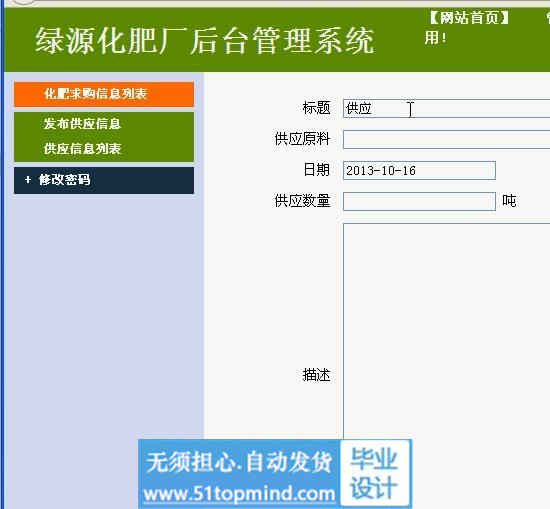
Task: Open 发布供应信息 in the sidebar
Action: coord(82,124)
